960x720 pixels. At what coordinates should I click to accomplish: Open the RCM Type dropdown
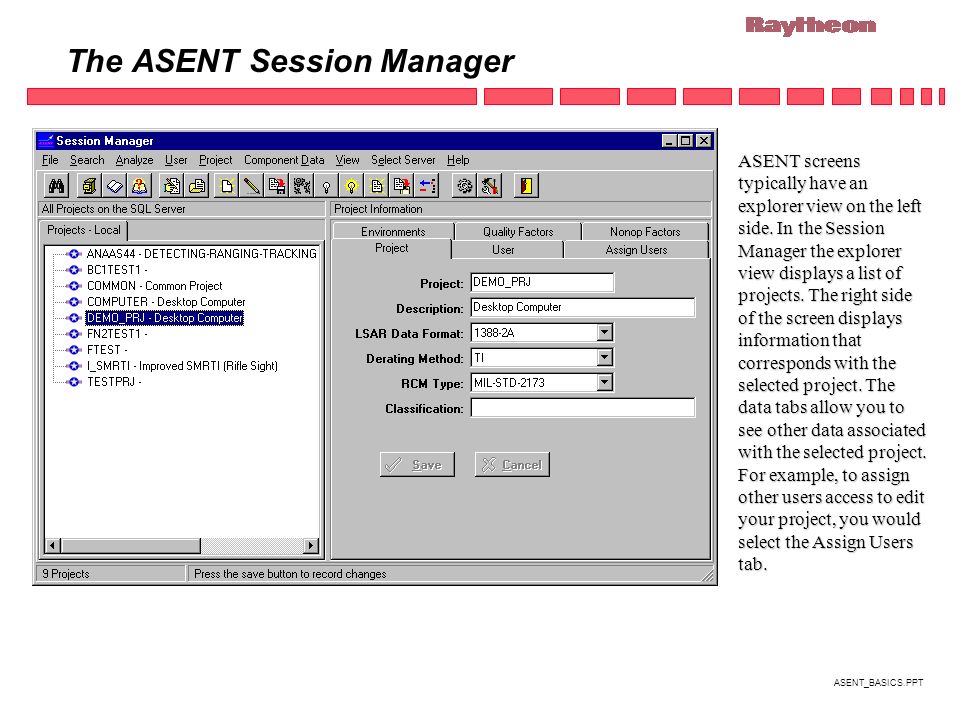coord(604,383)
